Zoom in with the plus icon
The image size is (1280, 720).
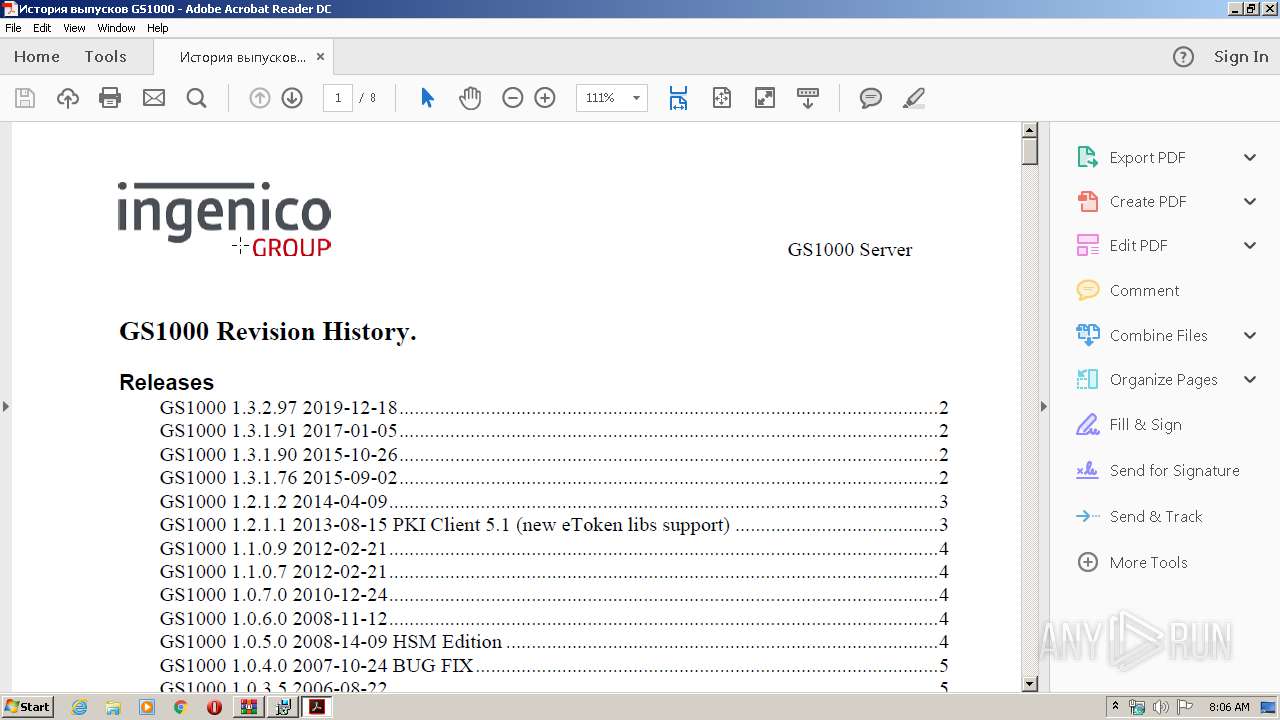[545, 98]
